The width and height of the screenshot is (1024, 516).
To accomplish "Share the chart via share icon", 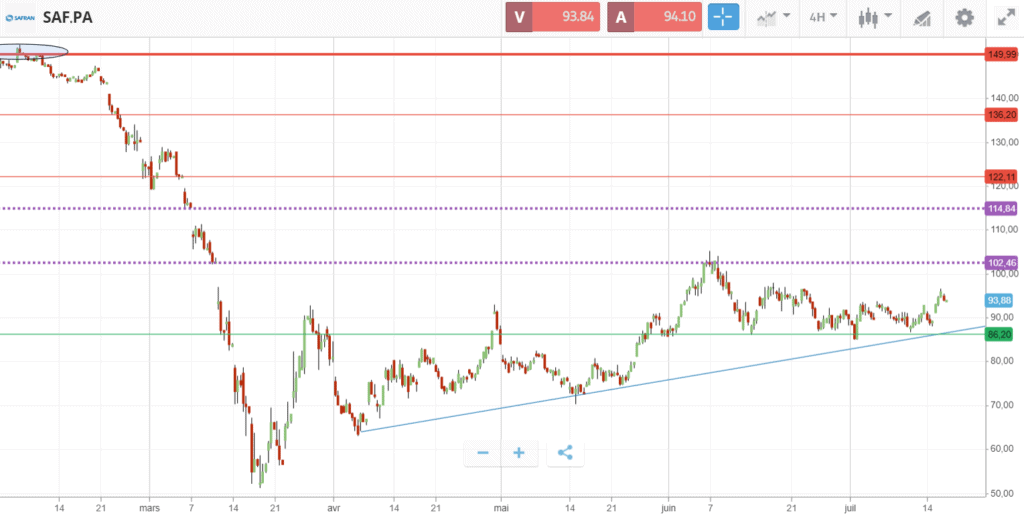I will tap(566, 453).
